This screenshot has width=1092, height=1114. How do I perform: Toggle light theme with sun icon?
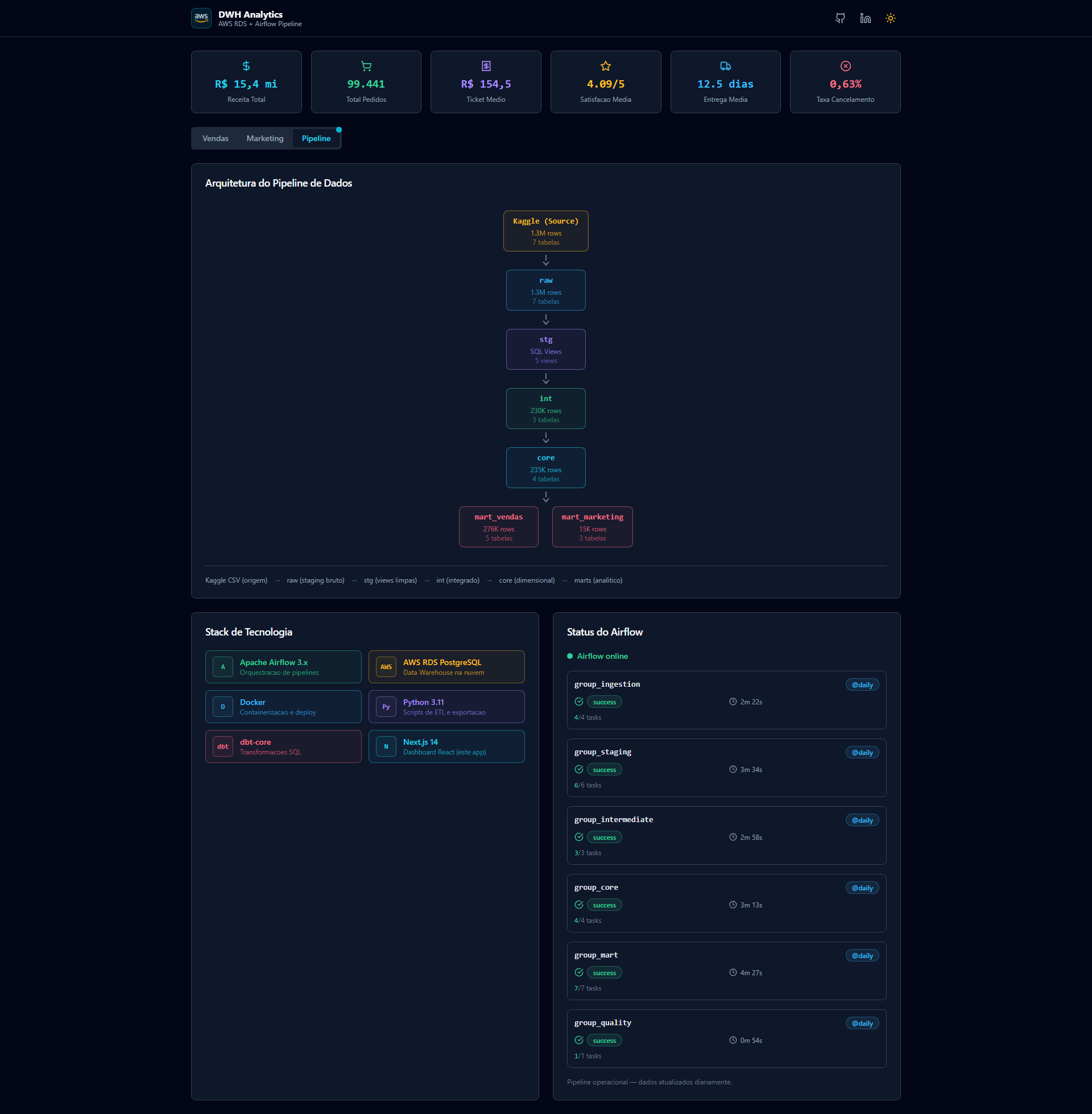(890, 18)
